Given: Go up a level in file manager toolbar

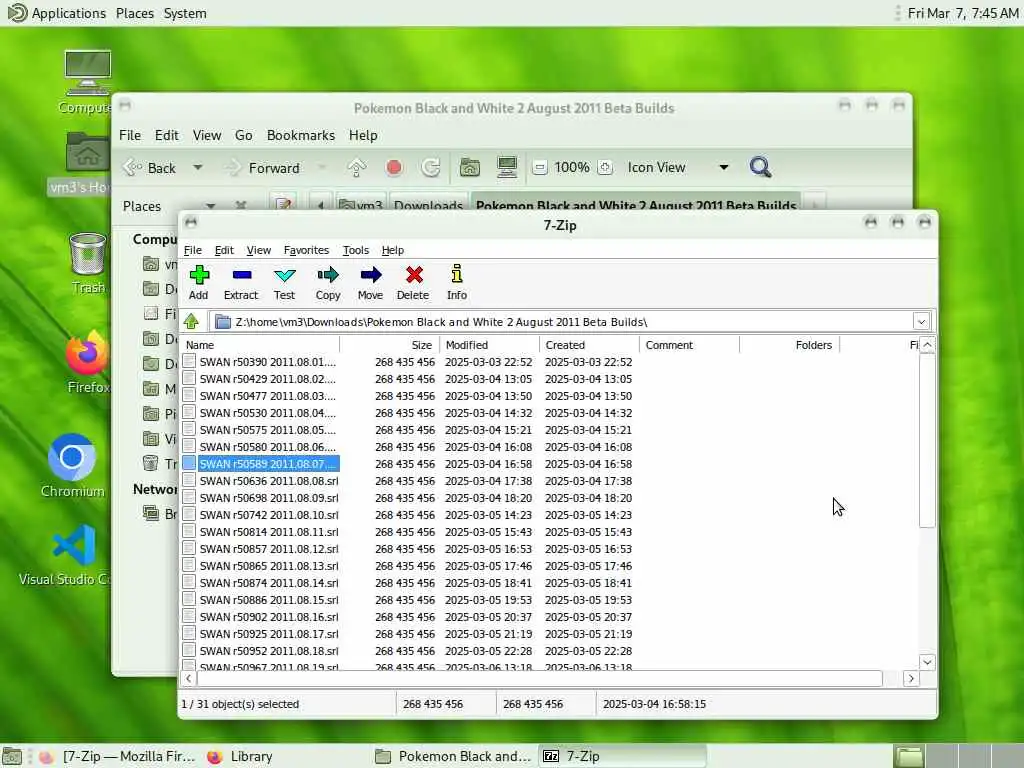Looking at the screenshot, I should click(x=357, y=168).
